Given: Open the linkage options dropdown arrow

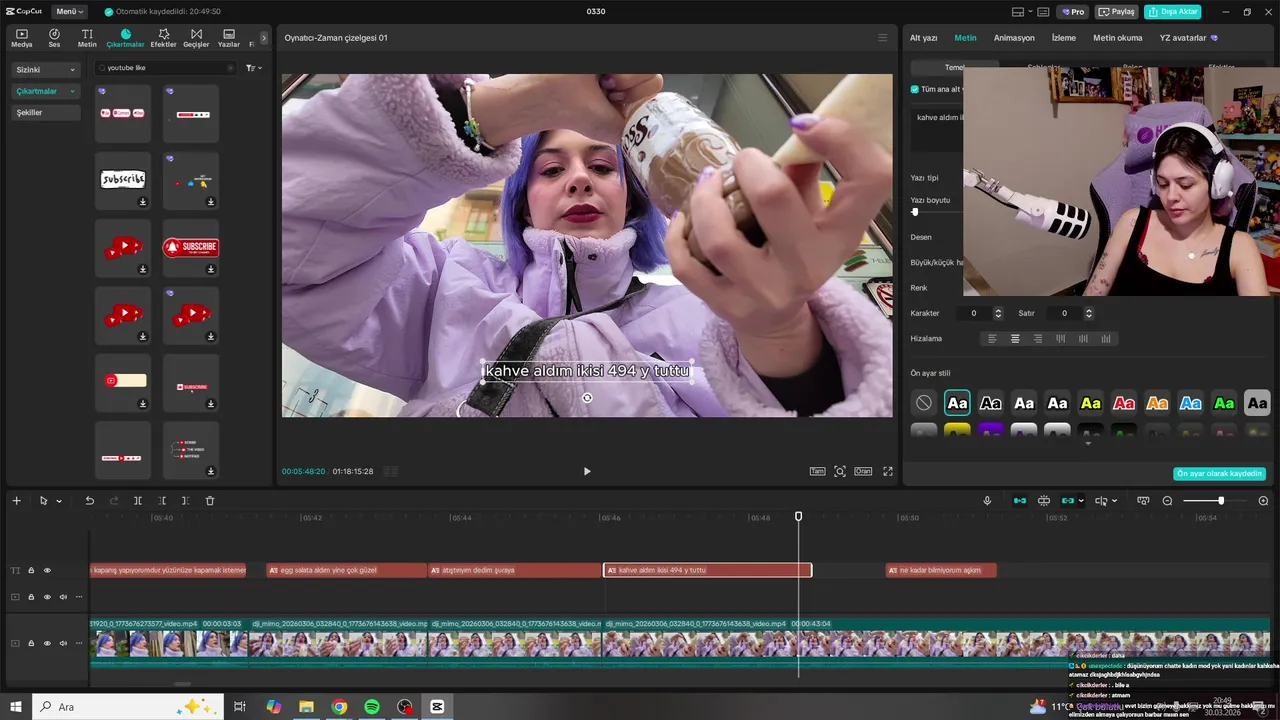Looking at the screenshot, I should (x=1081, y=501).
